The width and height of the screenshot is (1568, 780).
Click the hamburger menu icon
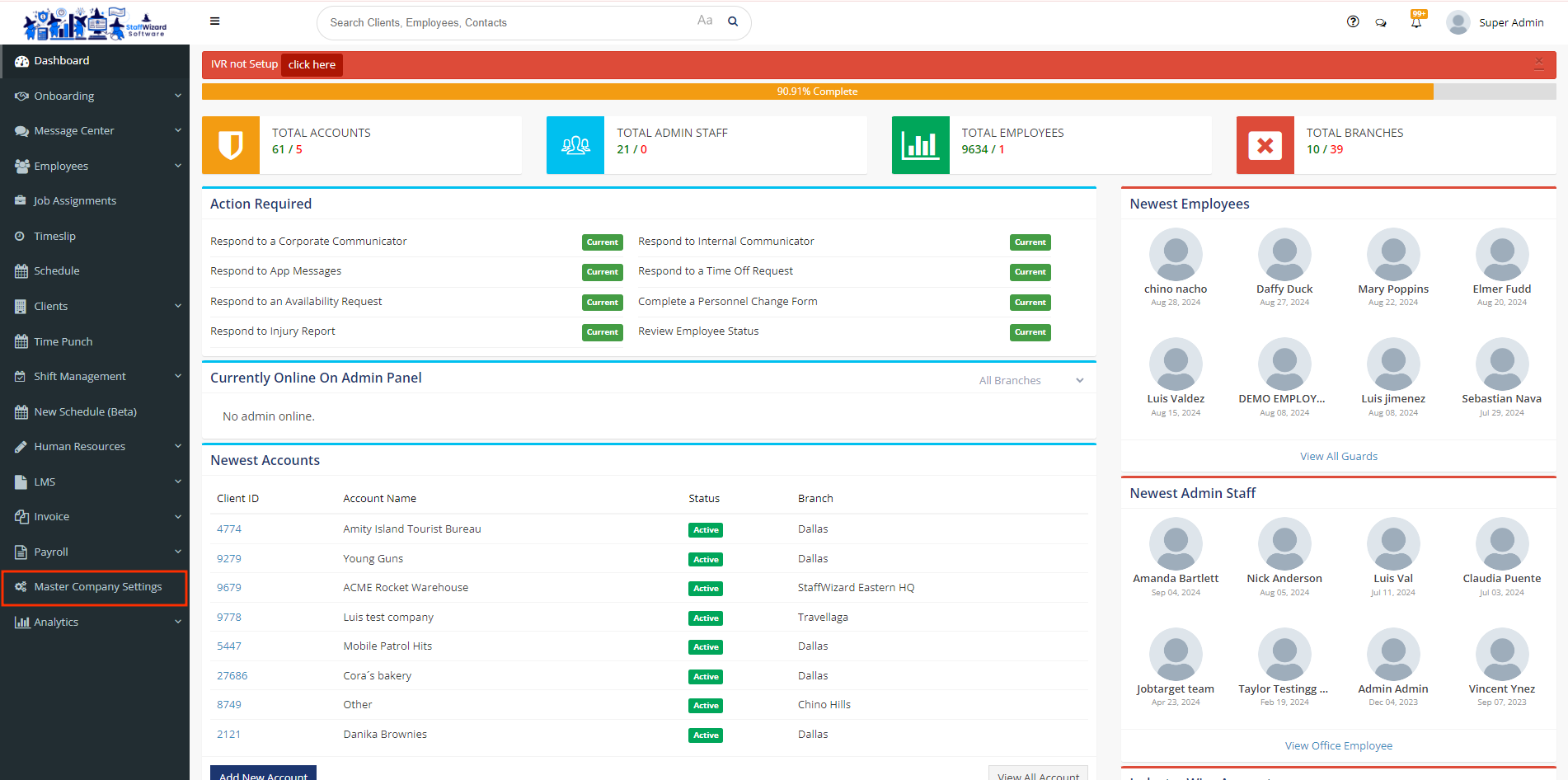214,21
